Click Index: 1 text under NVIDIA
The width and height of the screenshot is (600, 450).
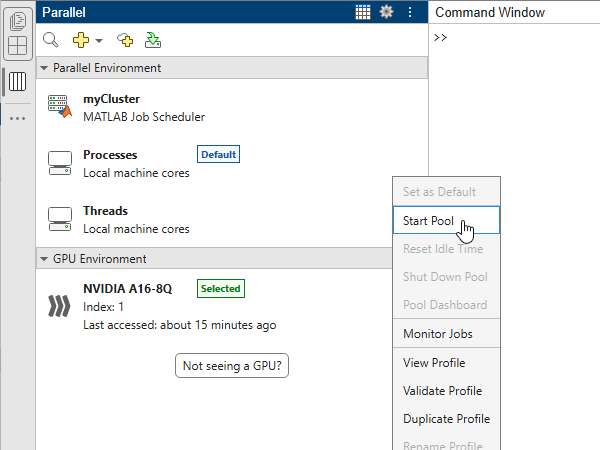tap(103, 307)
